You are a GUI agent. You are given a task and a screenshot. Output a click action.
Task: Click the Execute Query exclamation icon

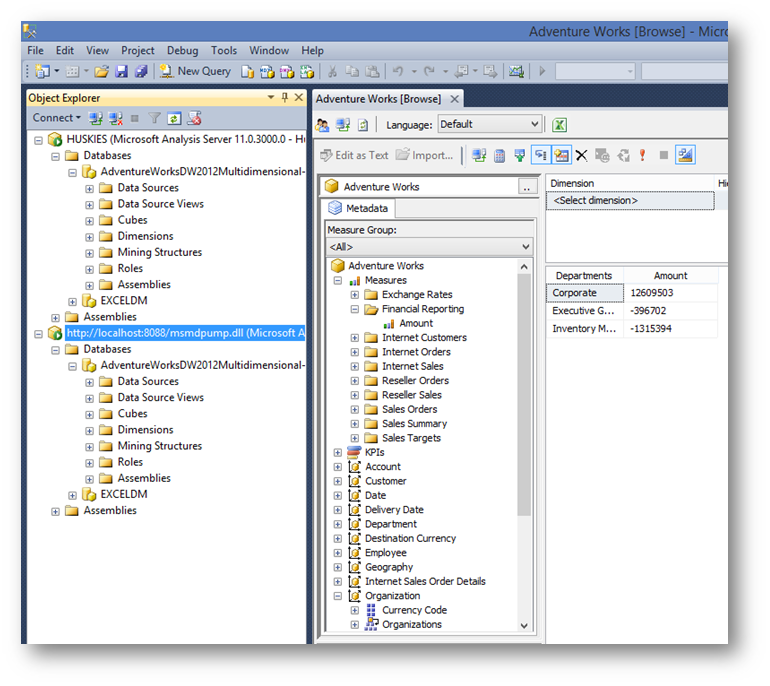click(x=642, y=156)
